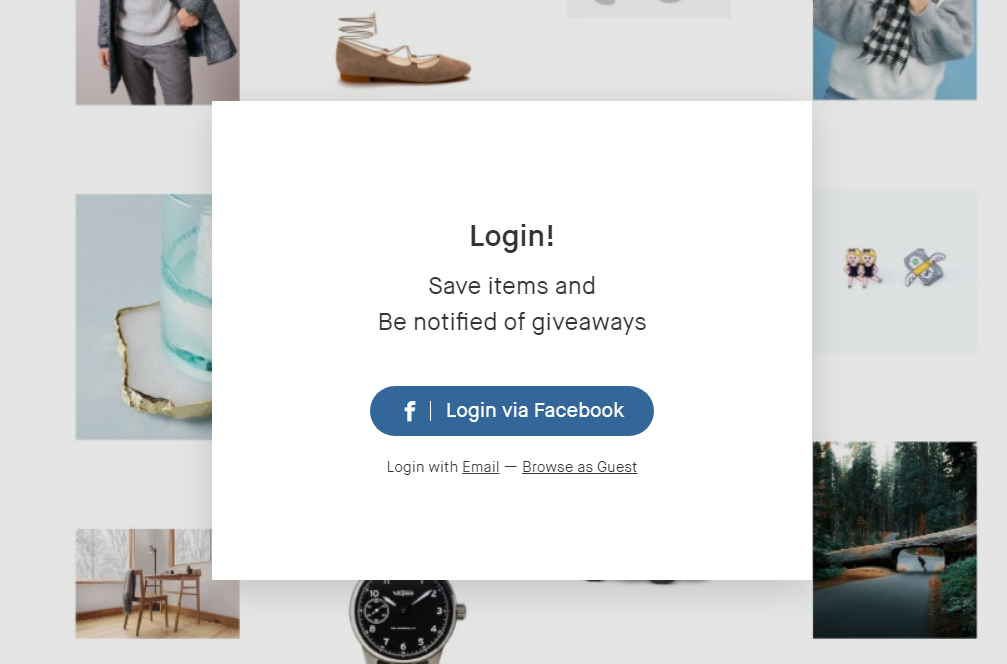This screenshot has width=1007, height=664.
Task: Click the partially hidden product below the dialog
Action: (649, 581)
